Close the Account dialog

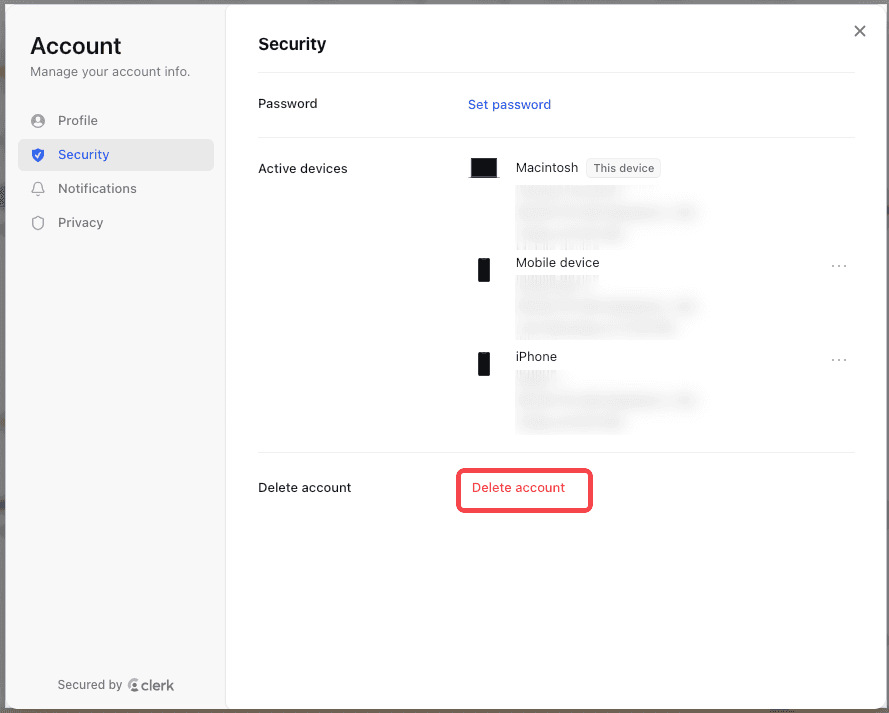click(x=860, y=31)
